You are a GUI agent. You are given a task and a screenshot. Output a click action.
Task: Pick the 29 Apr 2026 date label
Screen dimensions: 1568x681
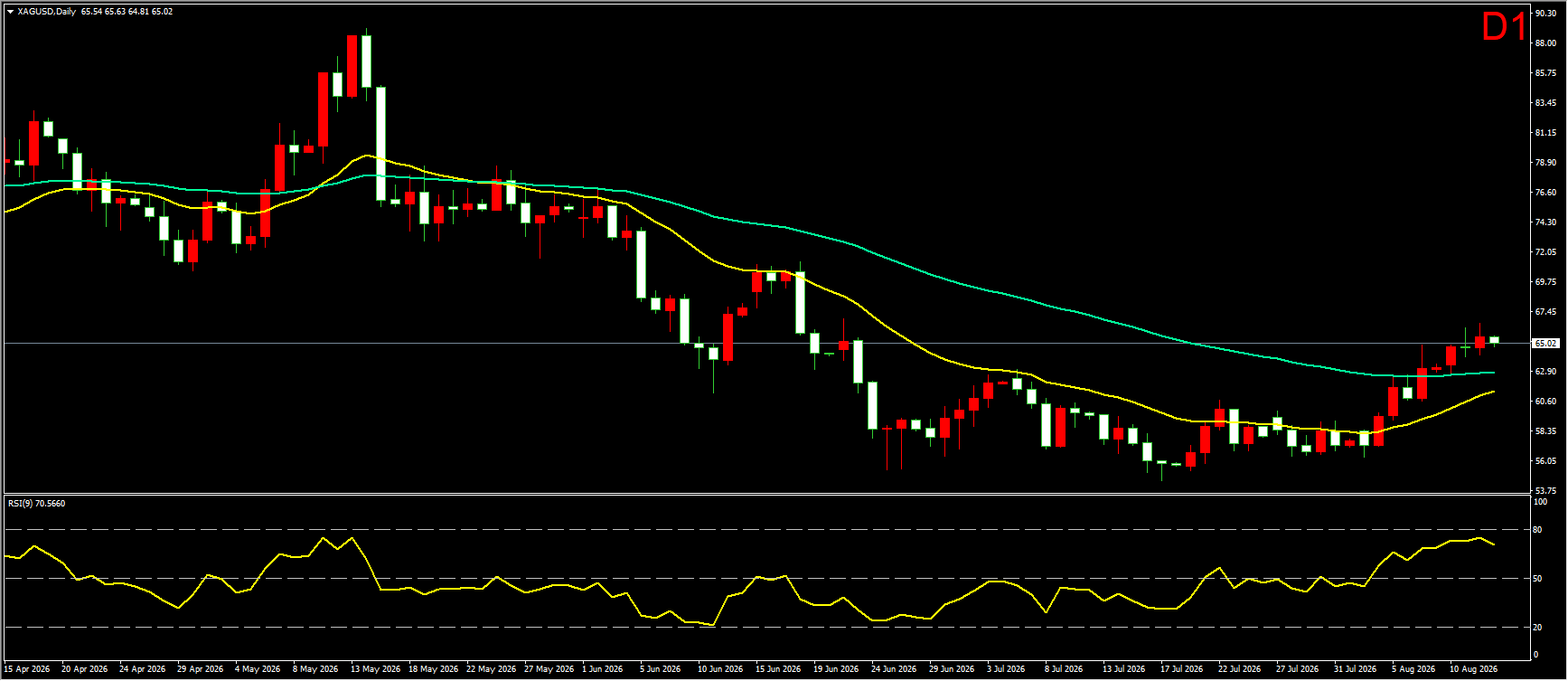(201, 670)
